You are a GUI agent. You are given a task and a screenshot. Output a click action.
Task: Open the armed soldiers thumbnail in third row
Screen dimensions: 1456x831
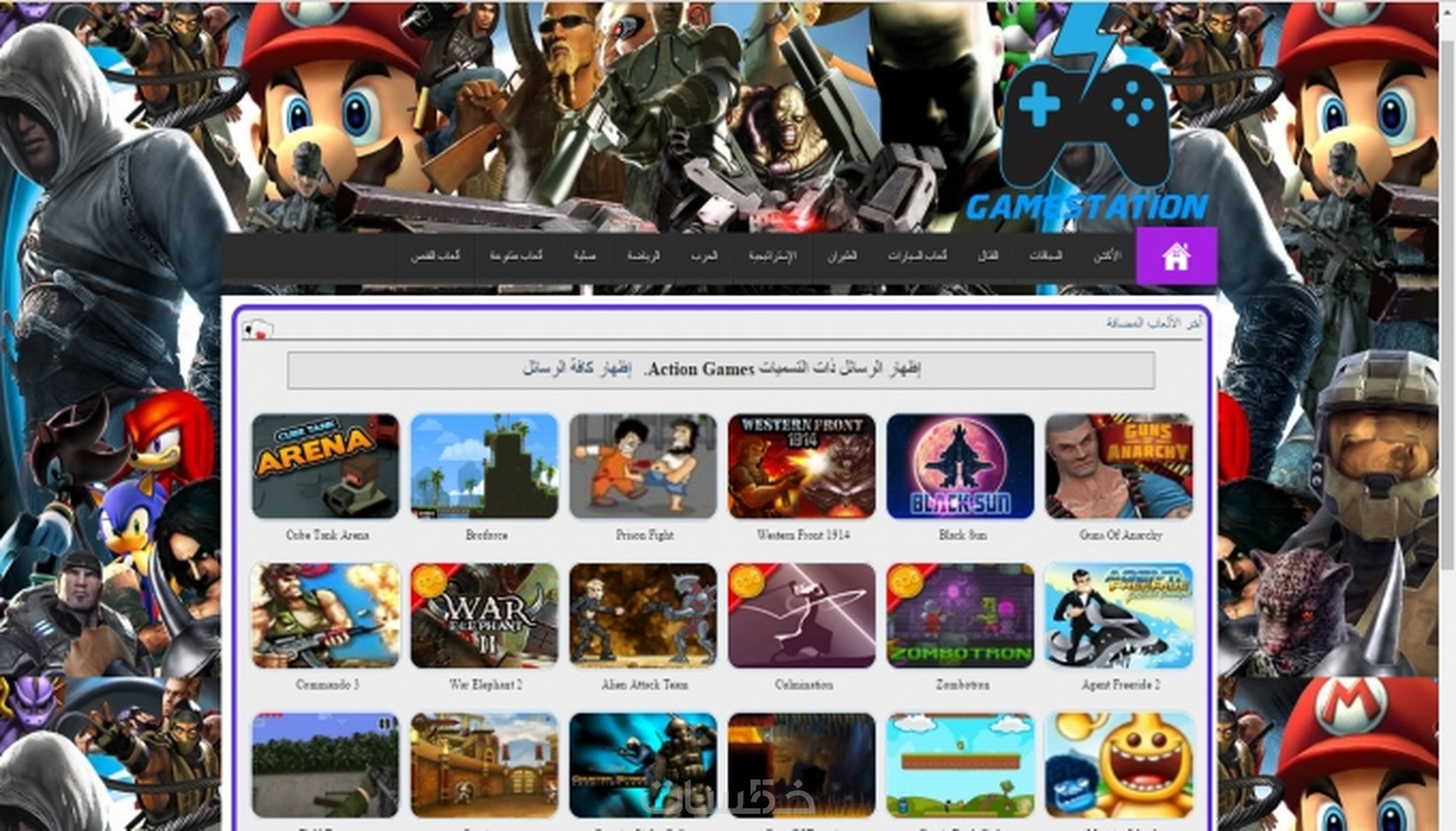[x=643, y=765]
